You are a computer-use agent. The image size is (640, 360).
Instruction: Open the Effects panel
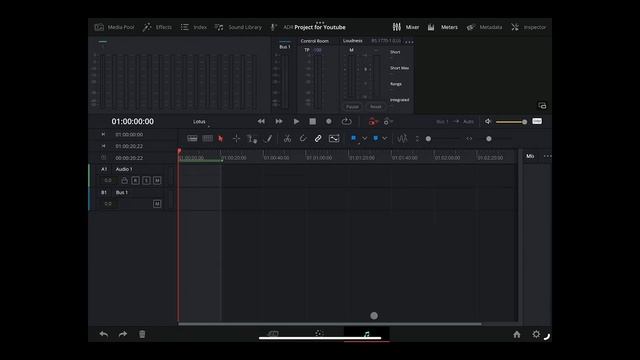click(157, 27)
